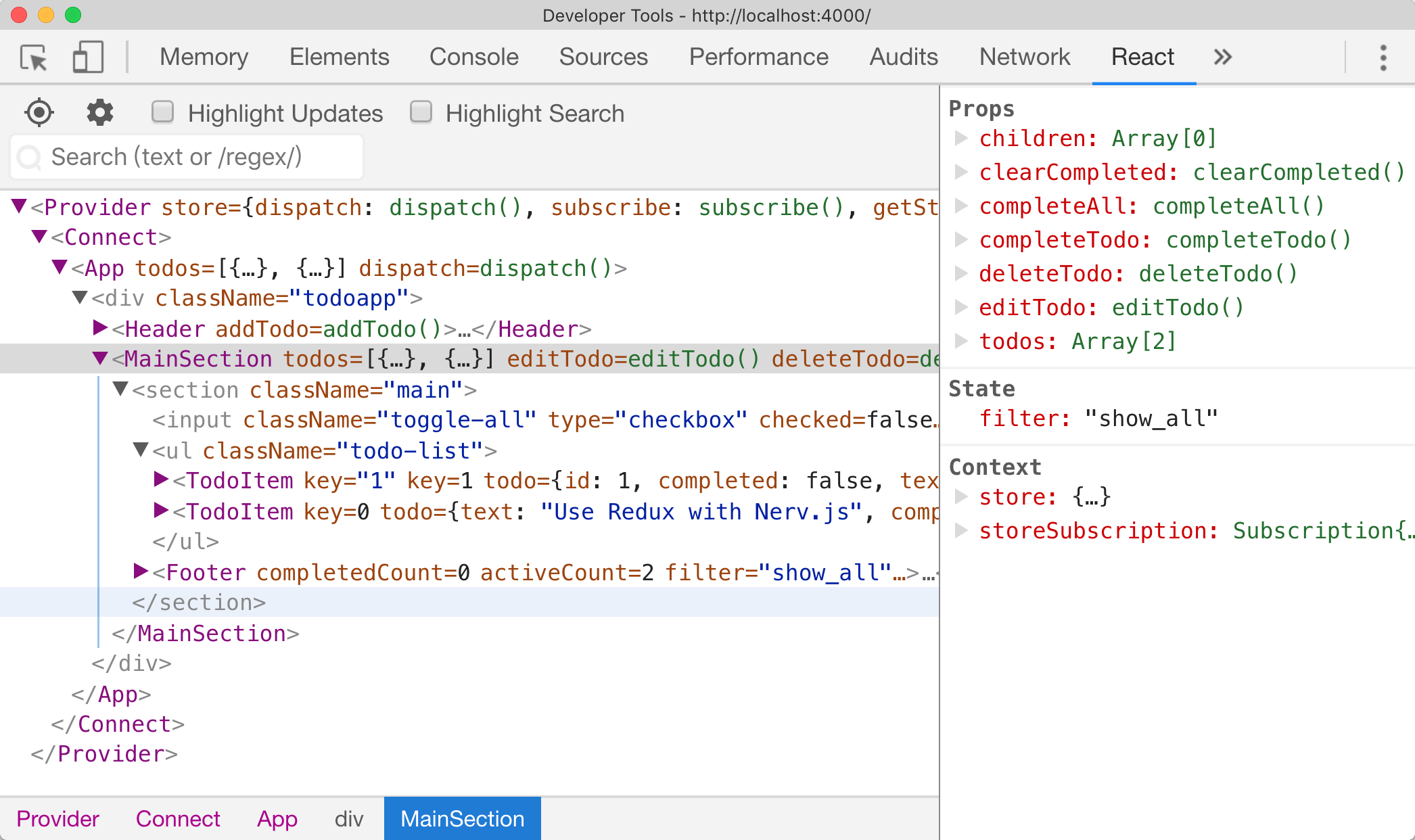Click the element inspector cursor icon
Screen dimensions: 1415x840
pos(33,57)
